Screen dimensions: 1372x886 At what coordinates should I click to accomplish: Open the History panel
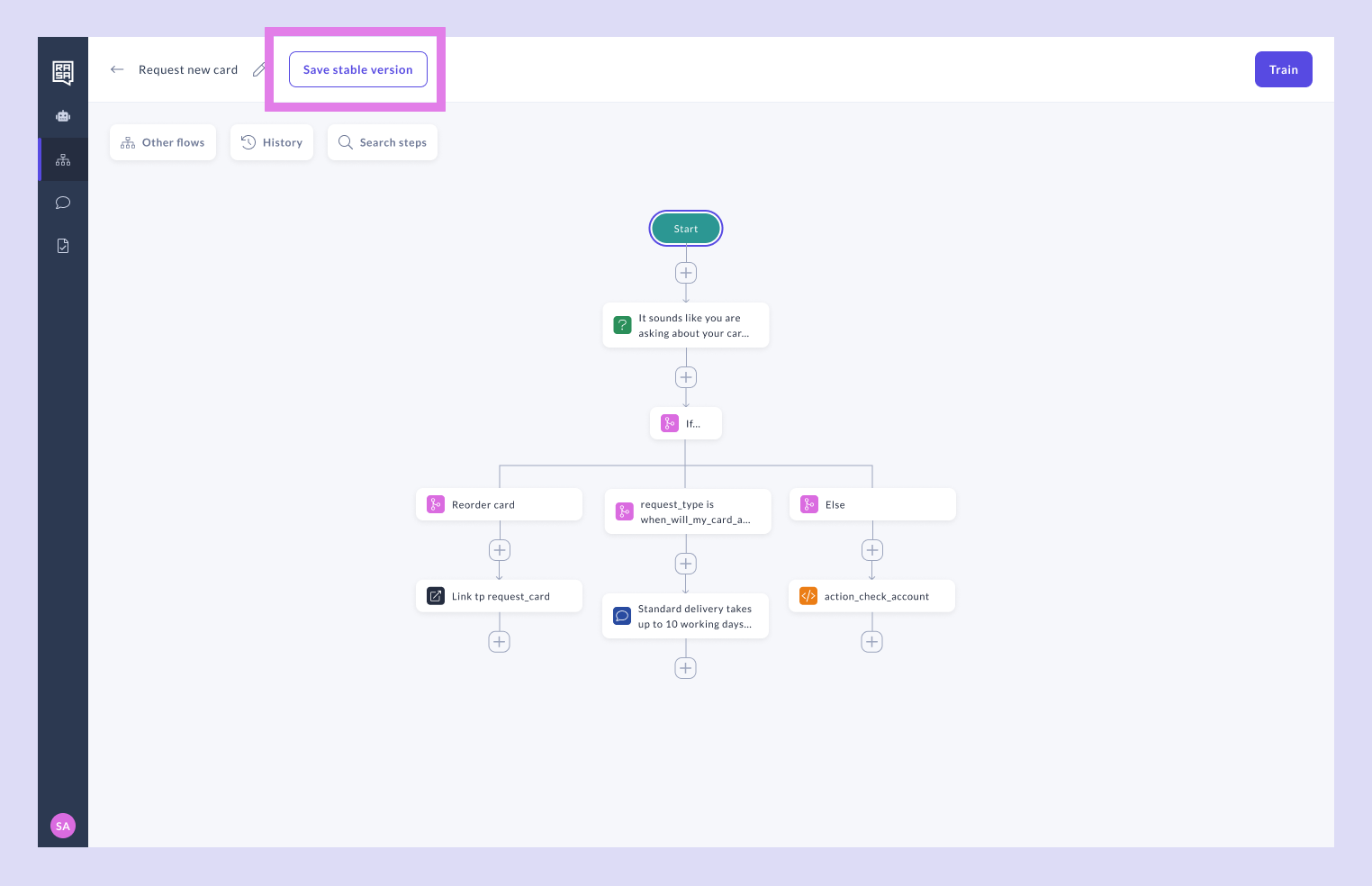coord(272,142)
